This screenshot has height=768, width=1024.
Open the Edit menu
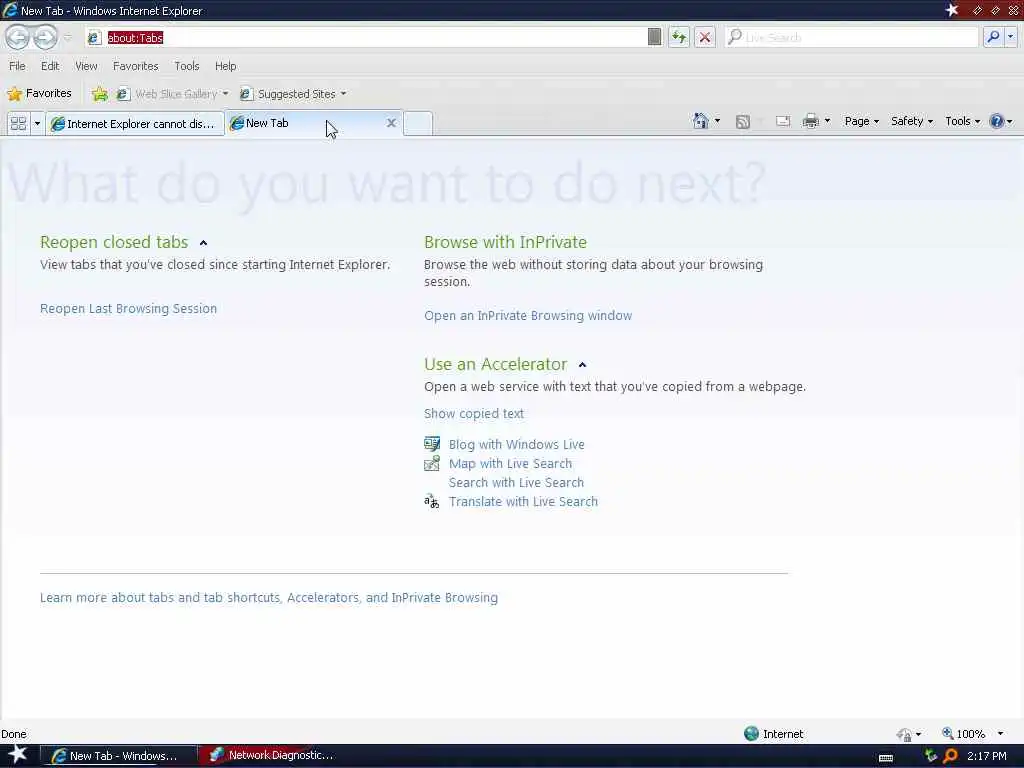50,66
